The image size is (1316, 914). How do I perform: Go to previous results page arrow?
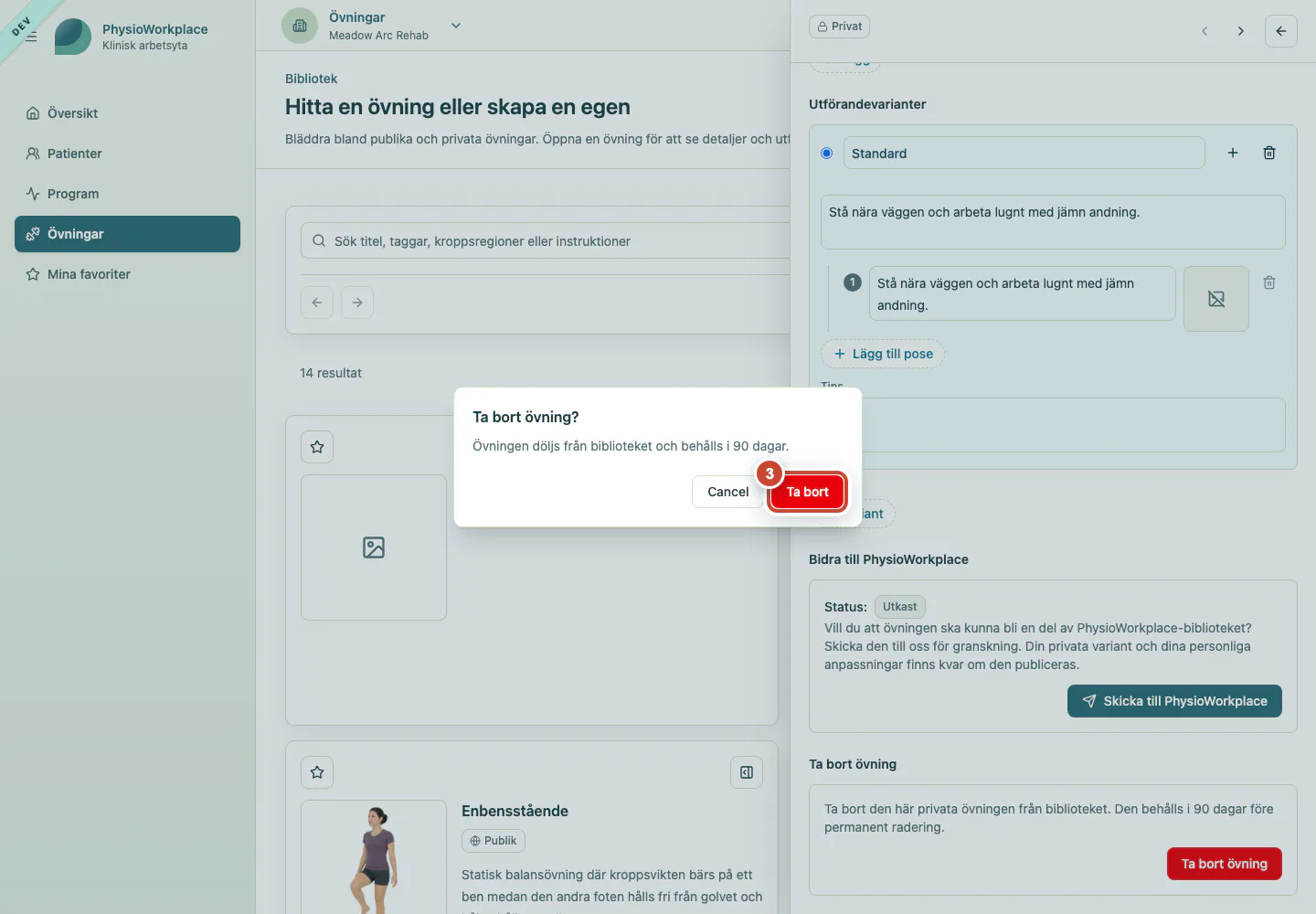tap(317, 303)
